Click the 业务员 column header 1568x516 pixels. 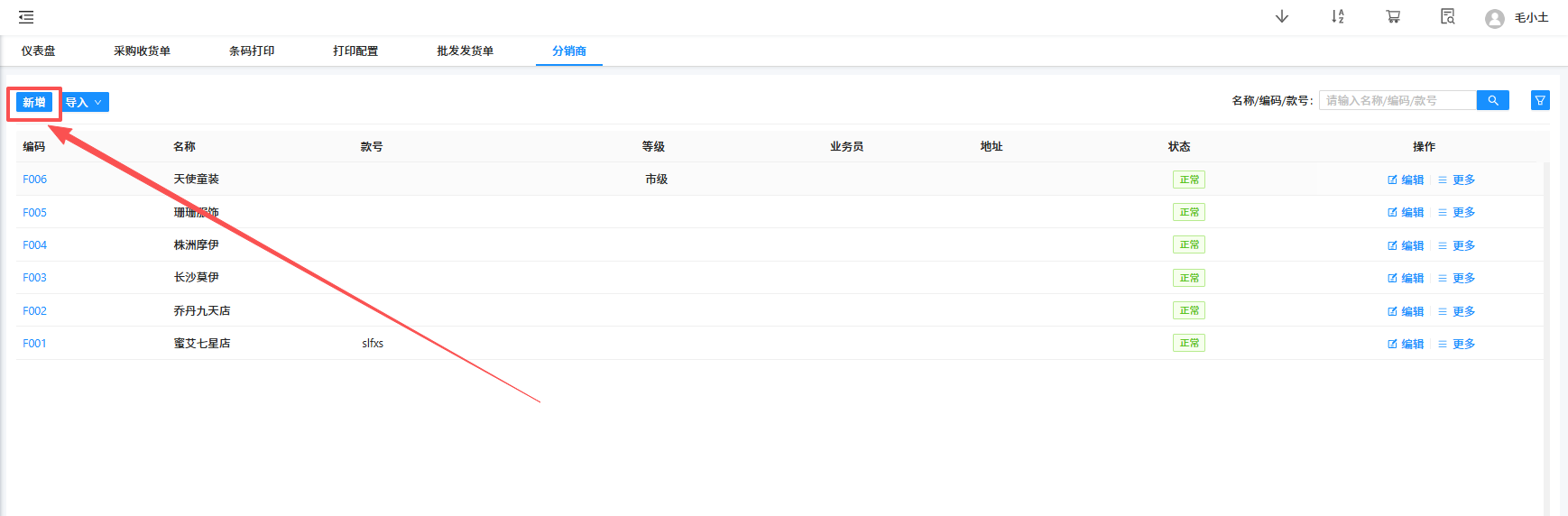coord(847,146)
